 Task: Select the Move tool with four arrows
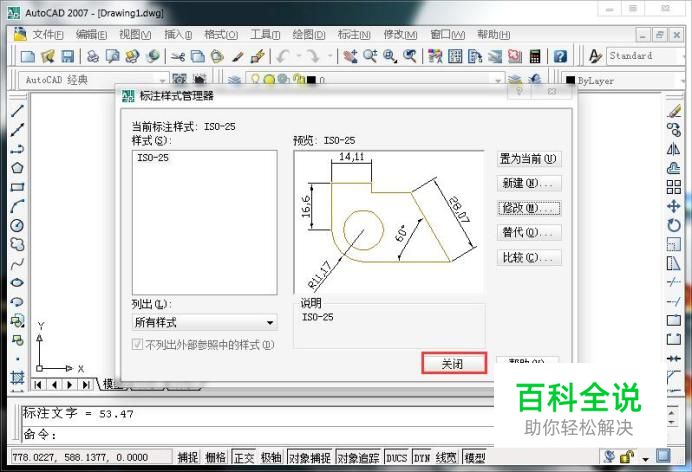(x=673, y=206)
